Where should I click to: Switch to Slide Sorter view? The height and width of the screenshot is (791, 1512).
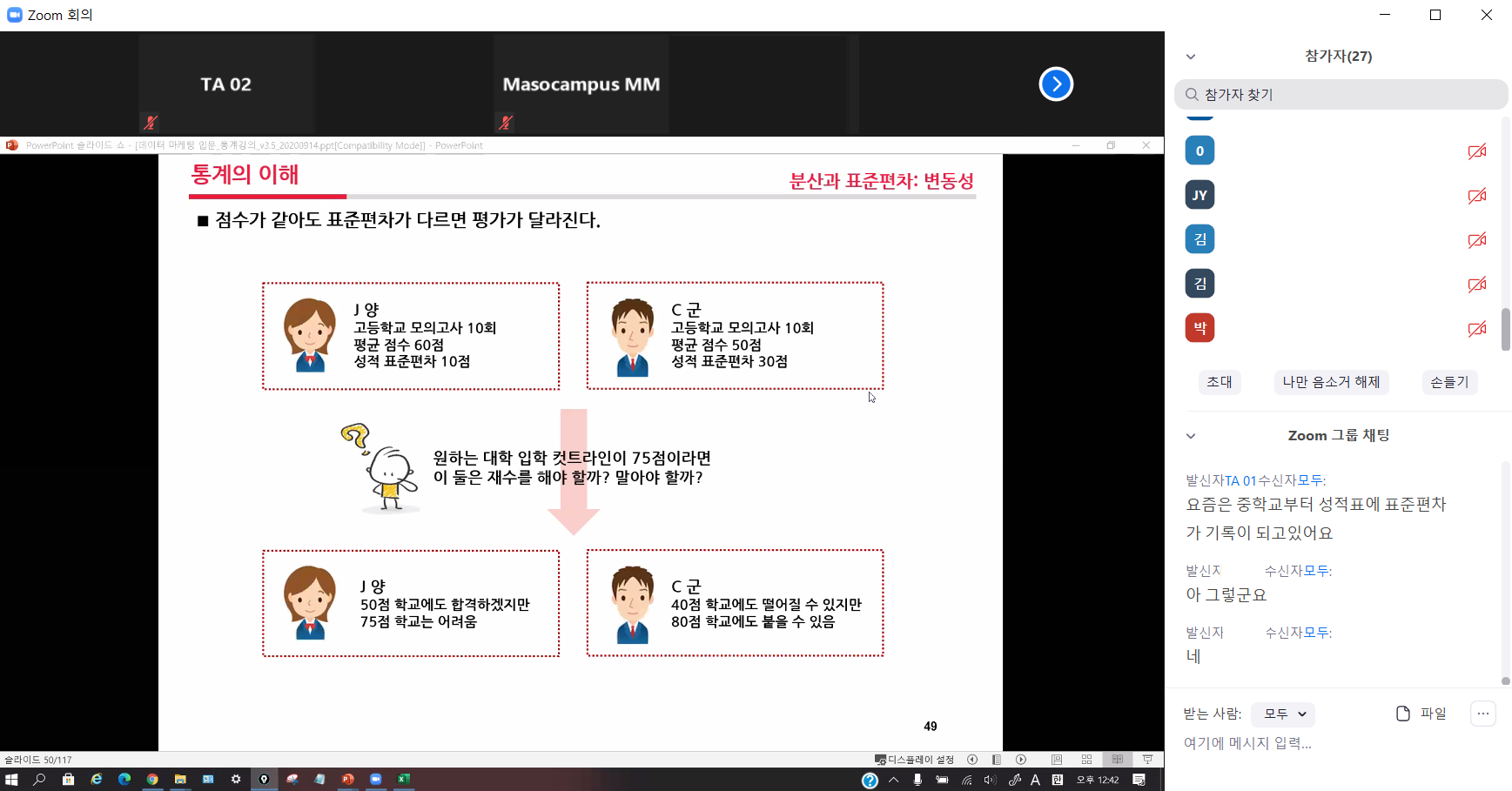pos(1086,760)
